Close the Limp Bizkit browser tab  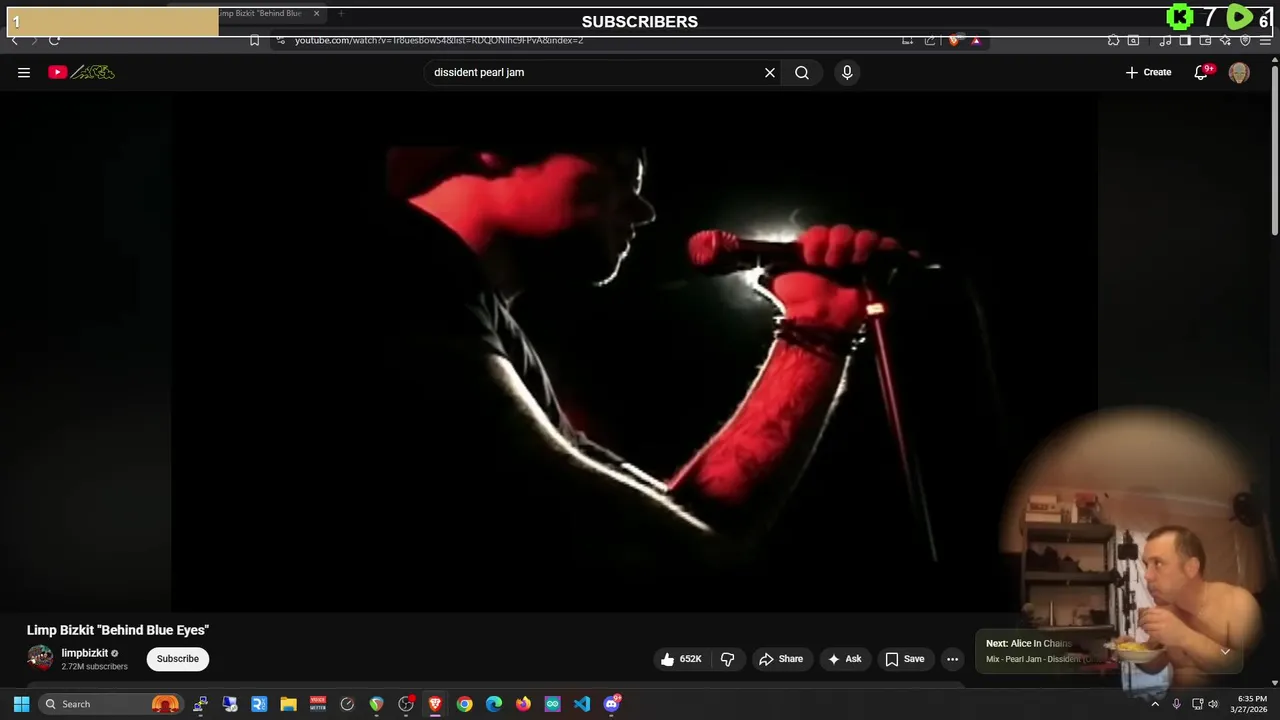pos(317,13)
